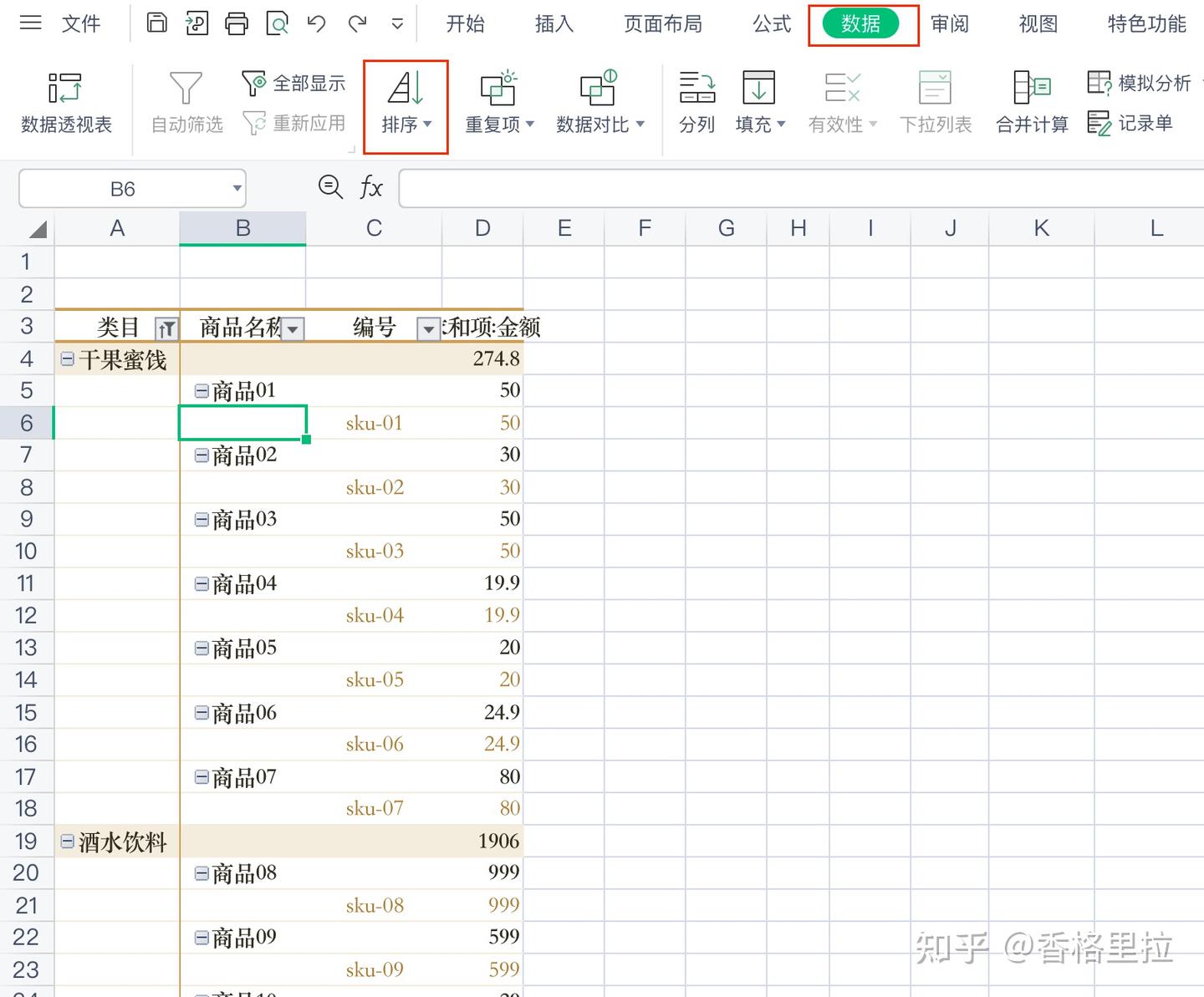The image size is (1204, 997).
Task: Click the zoom magnifier icon near formula bar
Action: pyautogui.click(x=330, y=187)
